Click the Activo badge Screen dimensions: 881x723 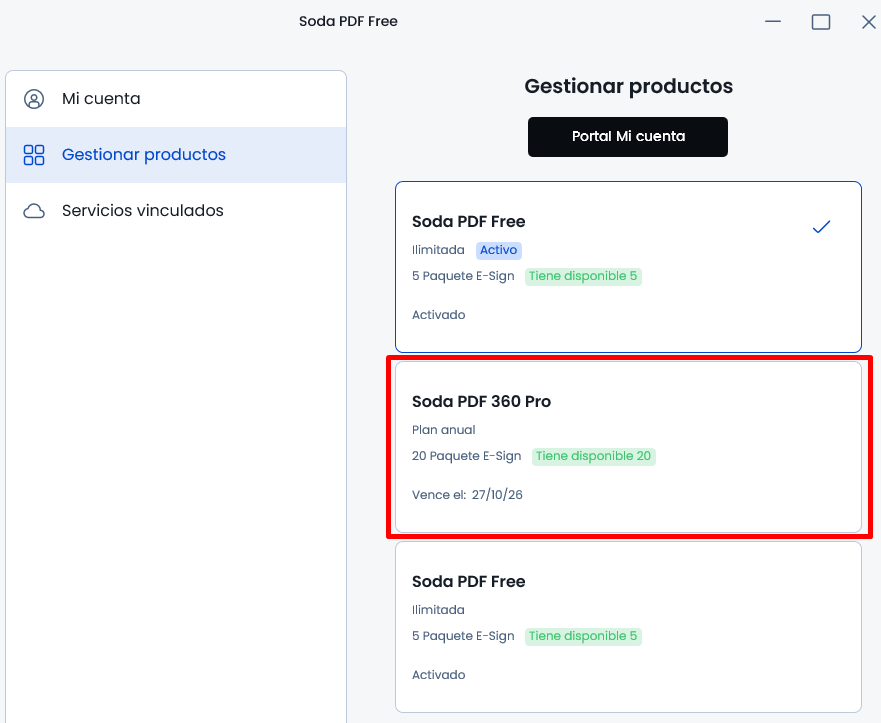498,250
